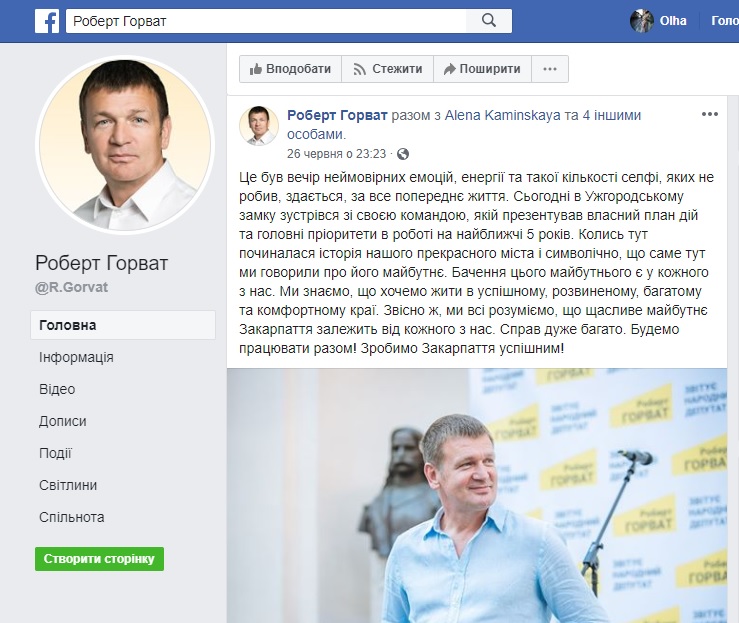This screenshot has height=623, width=739.
Task: Open the Події sidebar section
Action: click(x=55, y=453)
